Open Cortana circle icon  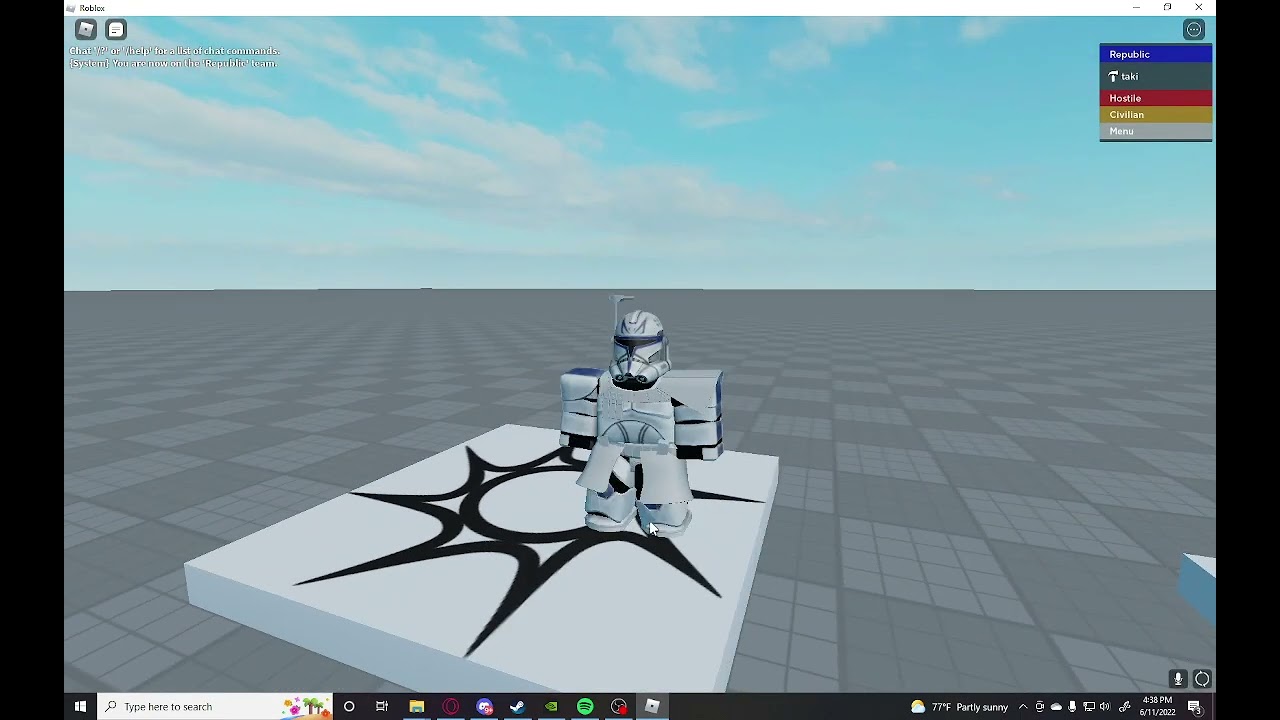[x=349, y=706]
